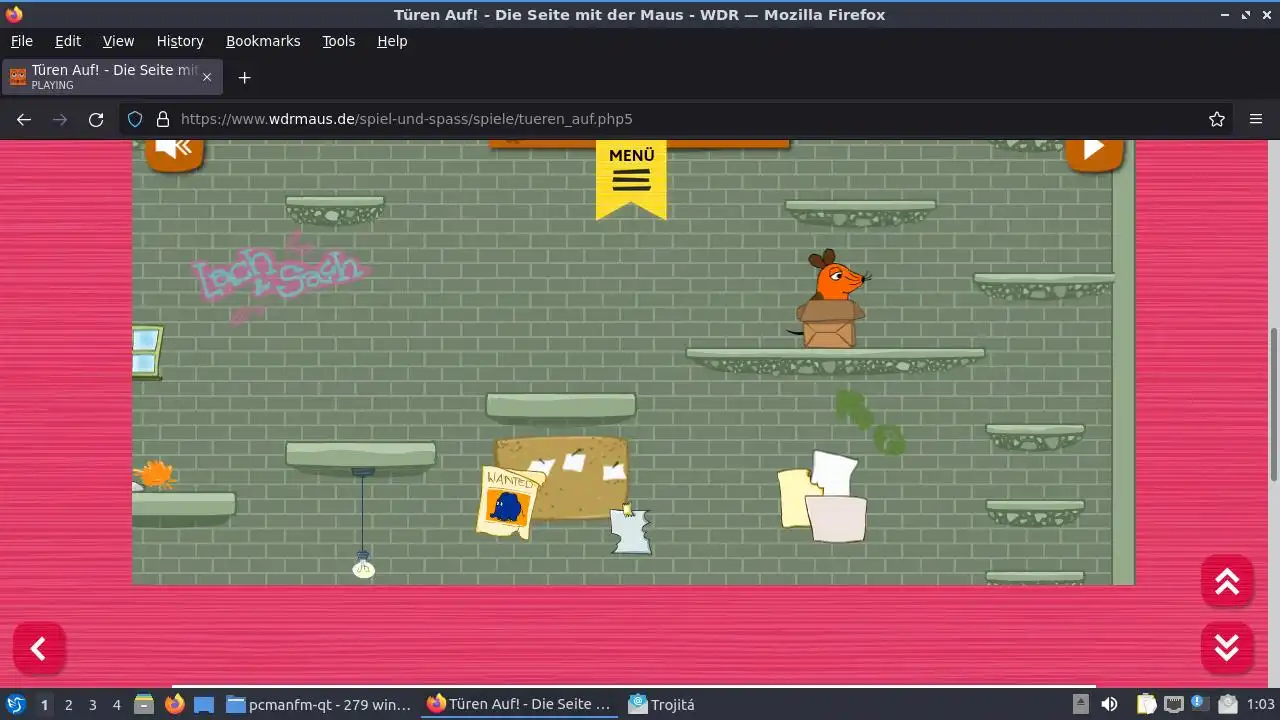The height and width of the screenshot is (720, 1280).
Task: Open the network connection tray icon
Action: coord(1173,704)
